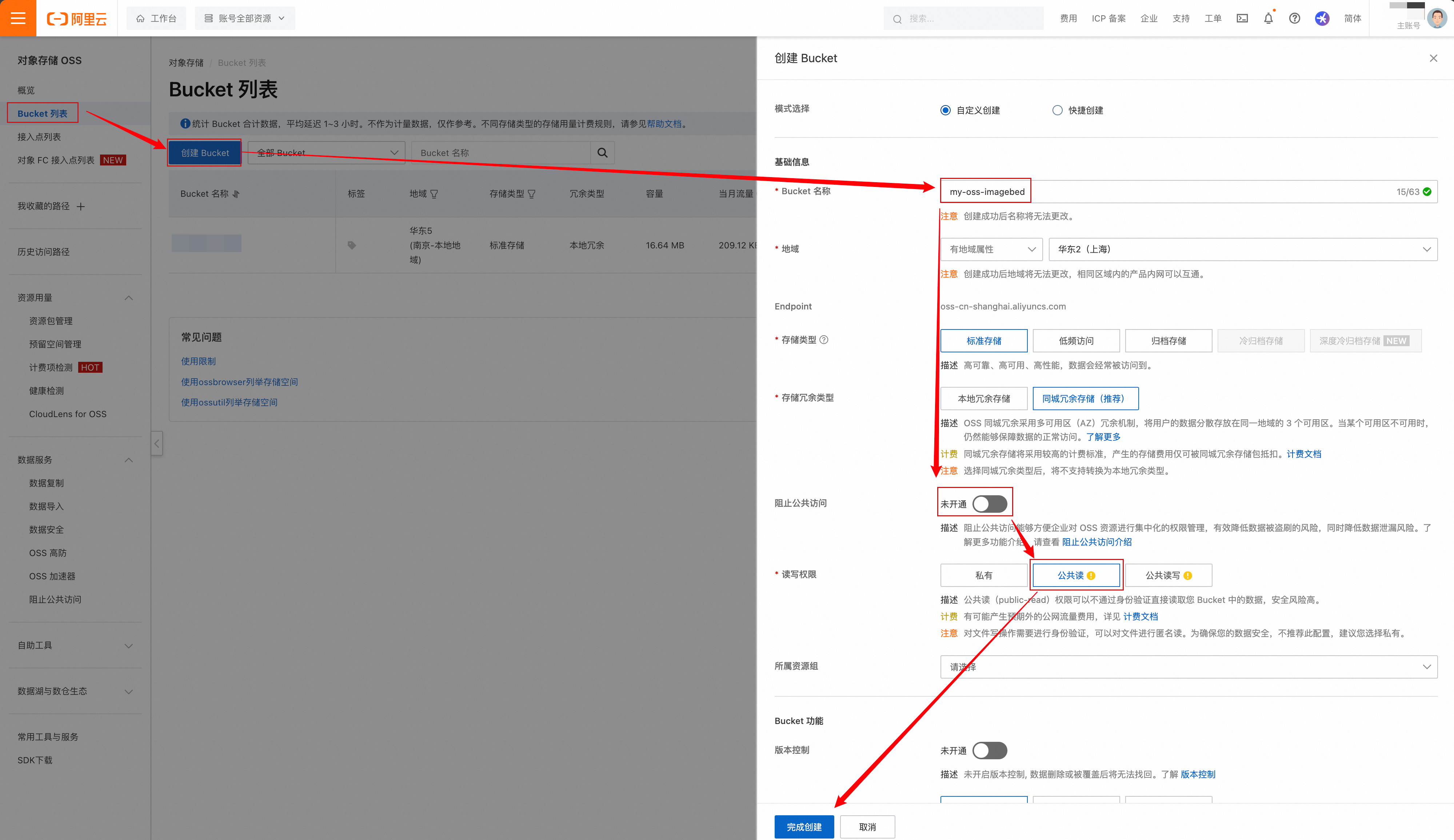Open resource package management

pyautogui.click(x=51, y=321)
